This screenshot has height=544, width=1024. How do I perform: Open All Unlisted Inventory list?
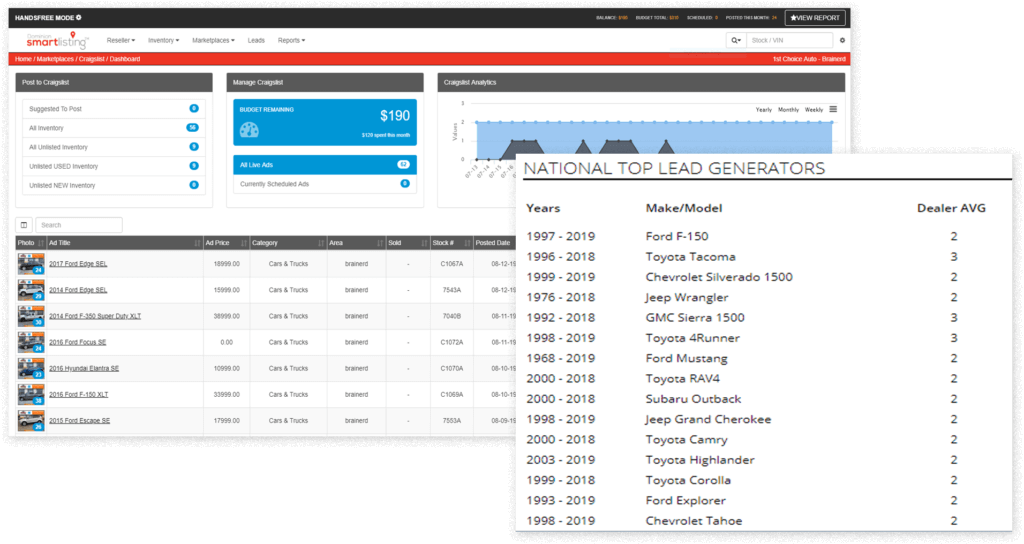(114, 147)
